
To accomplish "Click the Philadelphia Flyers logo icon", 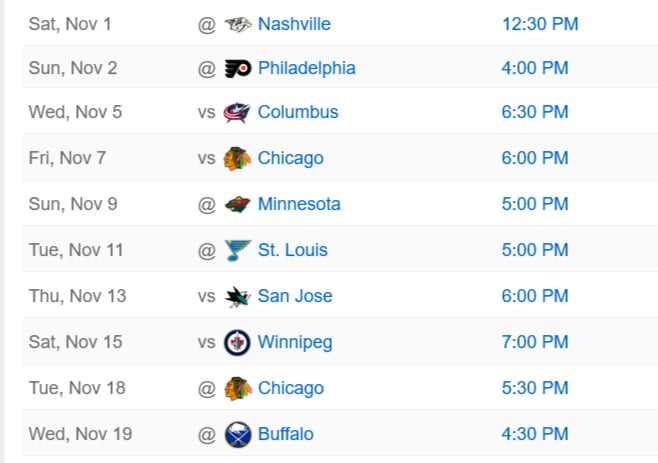I will 238,69.
